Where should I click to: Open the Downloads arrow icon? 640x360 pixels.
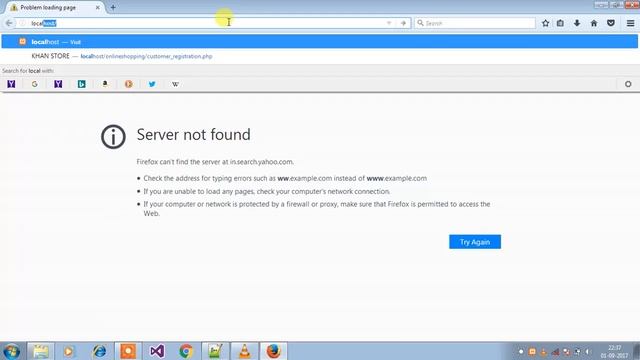pos(577,23)
